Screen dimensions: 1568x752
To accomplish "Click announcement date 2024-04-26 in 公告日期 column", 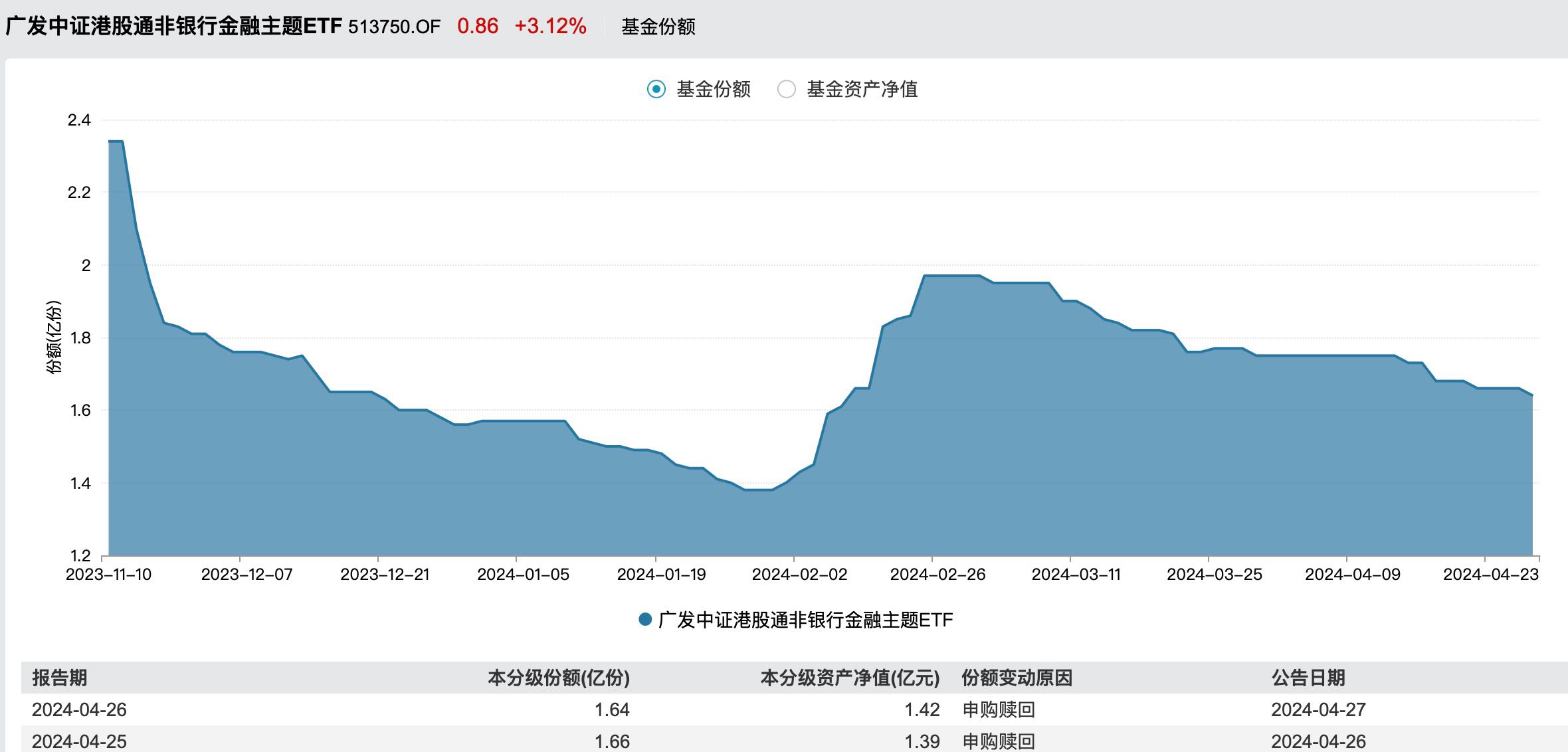I will [1319, 741].
